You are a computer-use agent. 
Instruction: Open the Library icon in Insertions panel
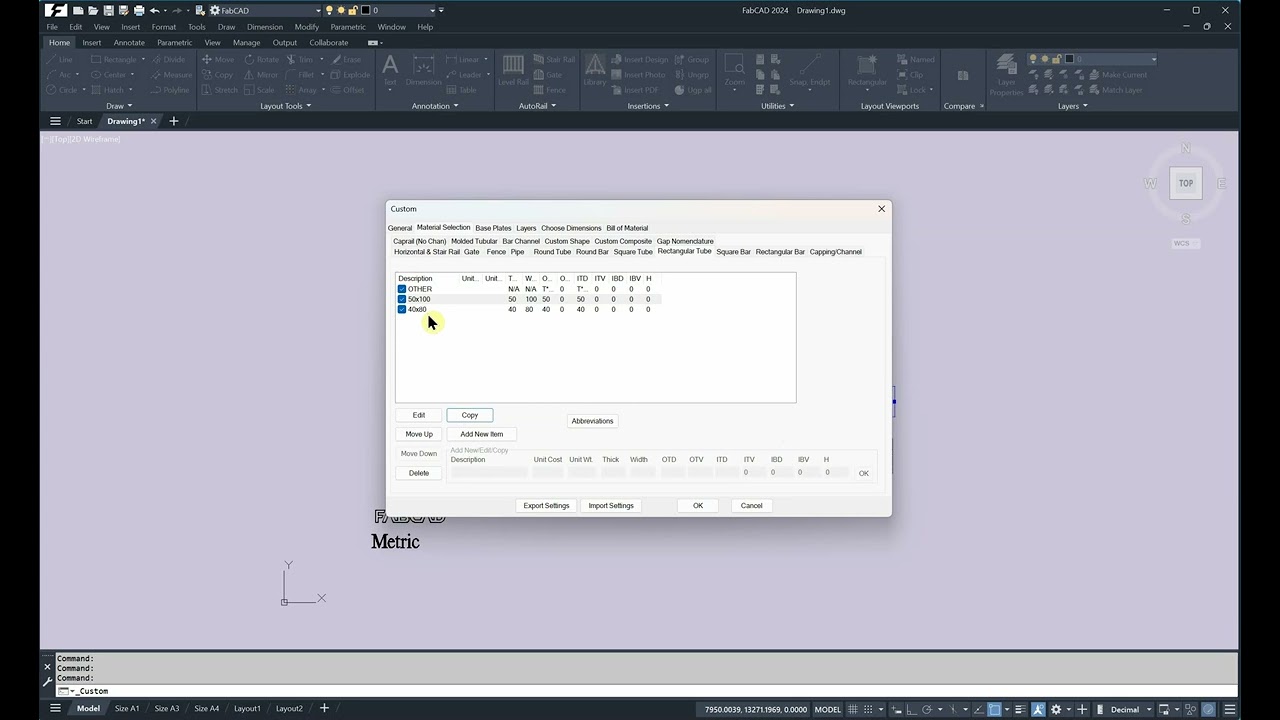[594, 72]
